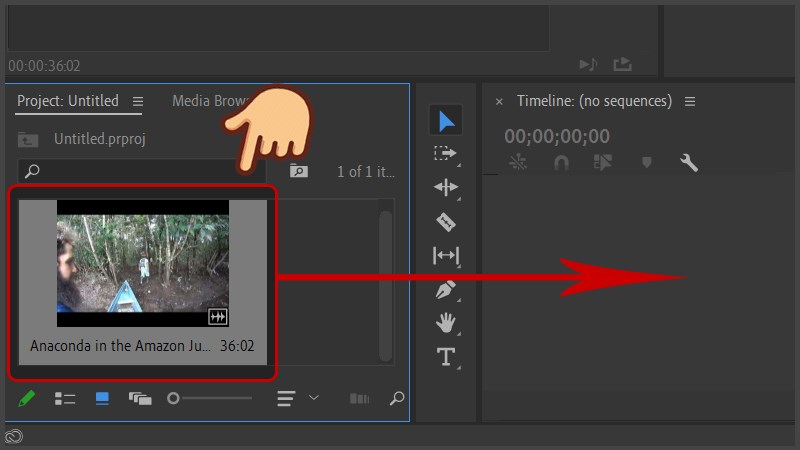Screen dimensions: 800x450
Task: Click the parent bin folder icon
Action: tap(28, 140)
